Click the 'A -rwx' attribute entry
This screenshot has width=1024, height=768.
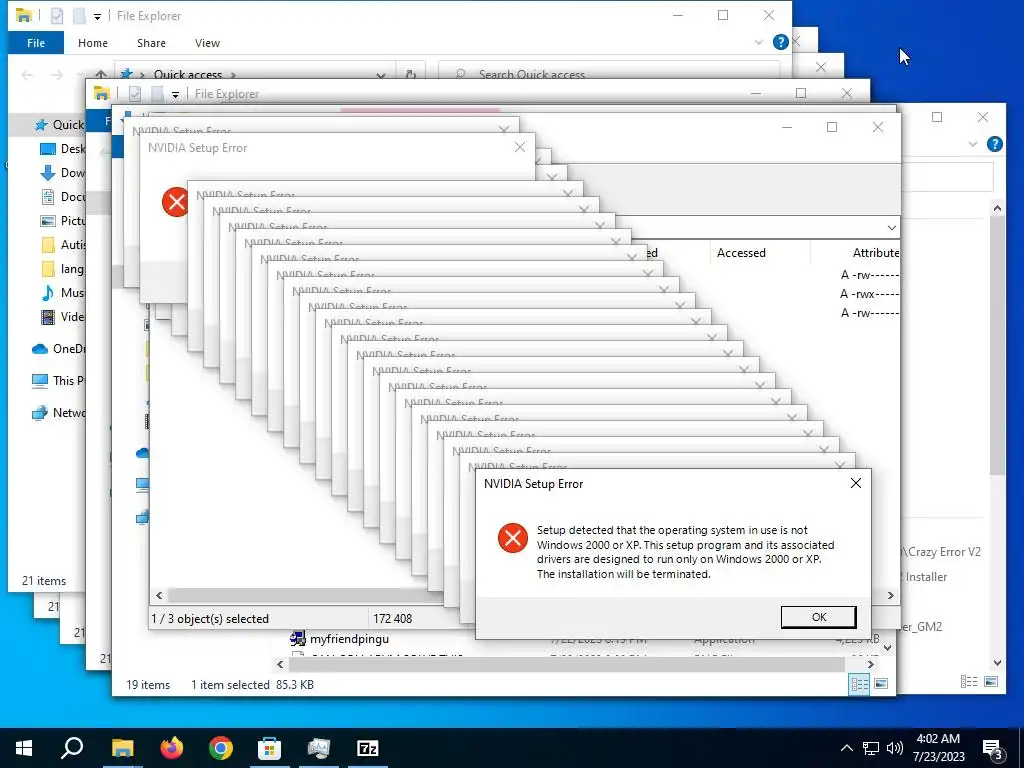pyautogui.click(x=869, y=294)
